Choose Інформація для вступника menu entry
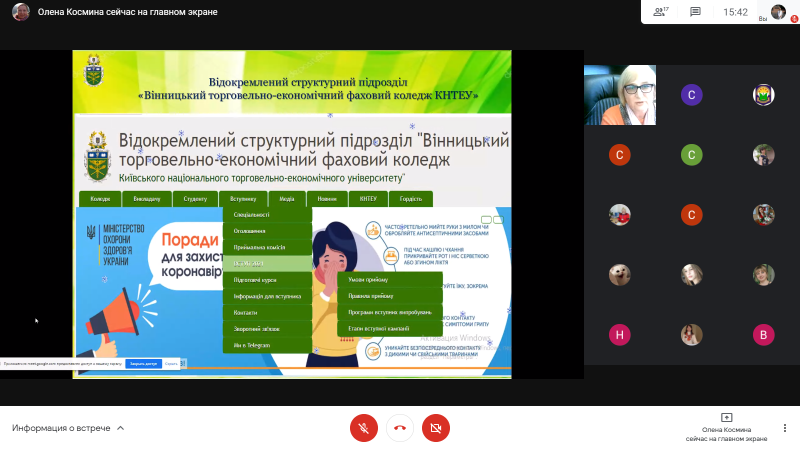The image size is (800, 450). coord(267,296)
